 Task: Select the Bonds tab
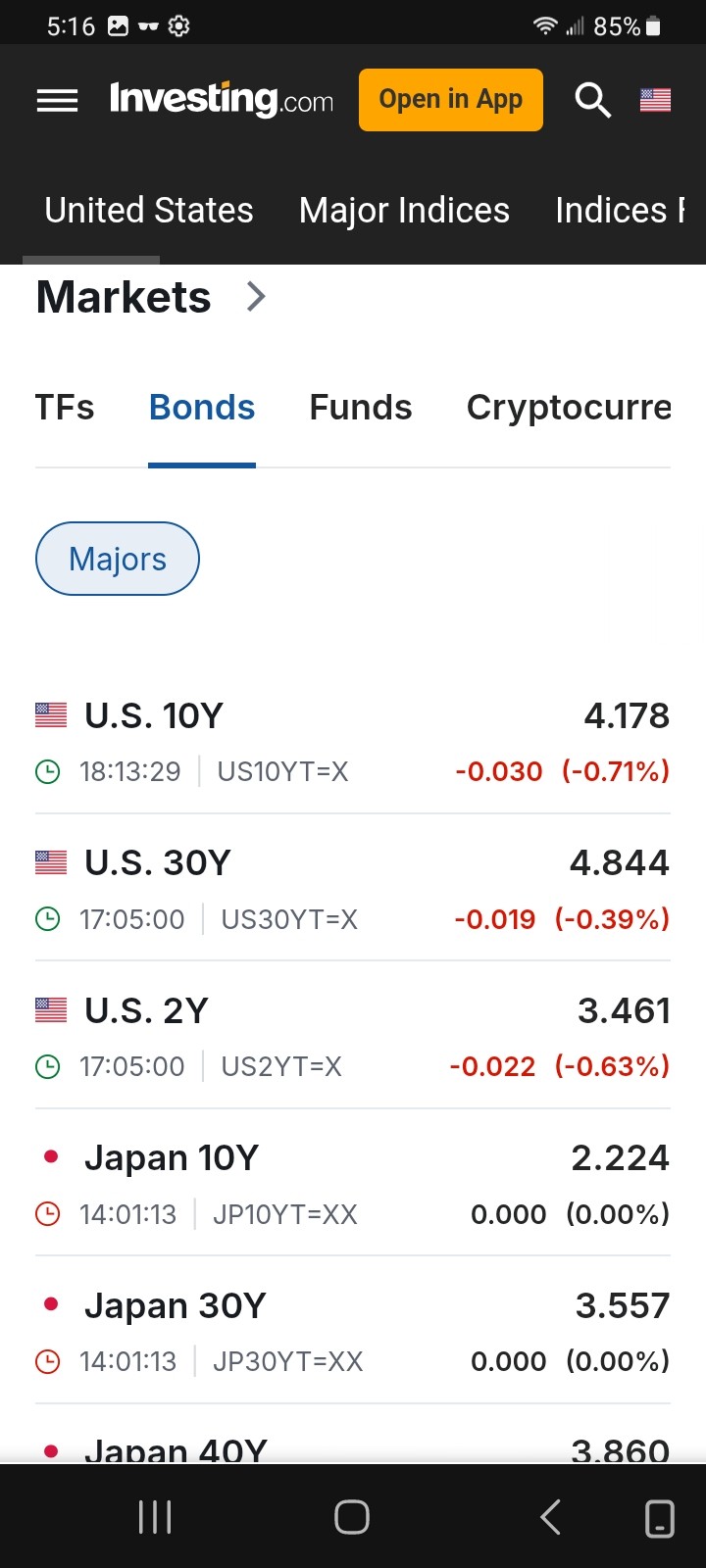pyautogui.click(x=202, y=408)
